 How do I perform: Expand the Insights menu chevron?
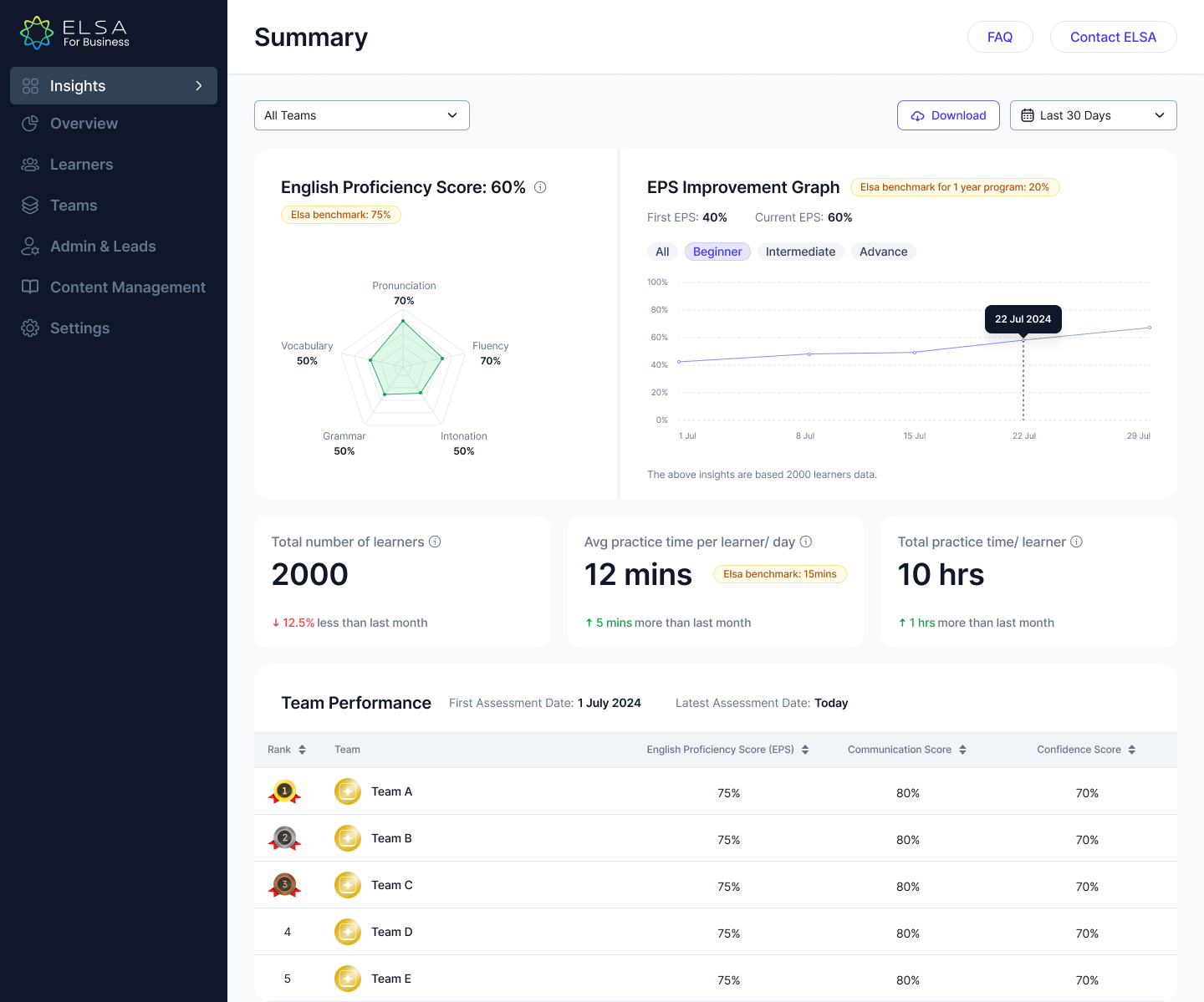[199, 86]
